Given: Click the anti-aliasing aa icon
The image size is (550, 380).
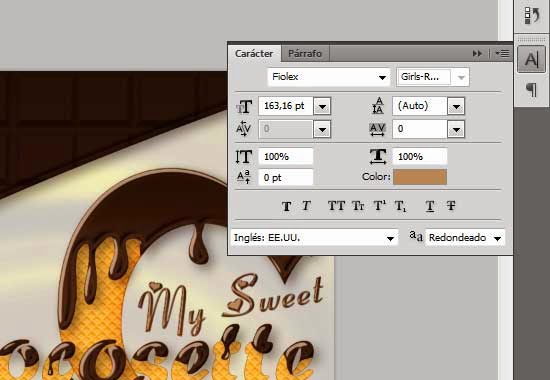Looking at the screenshot, I should (416, 236).
